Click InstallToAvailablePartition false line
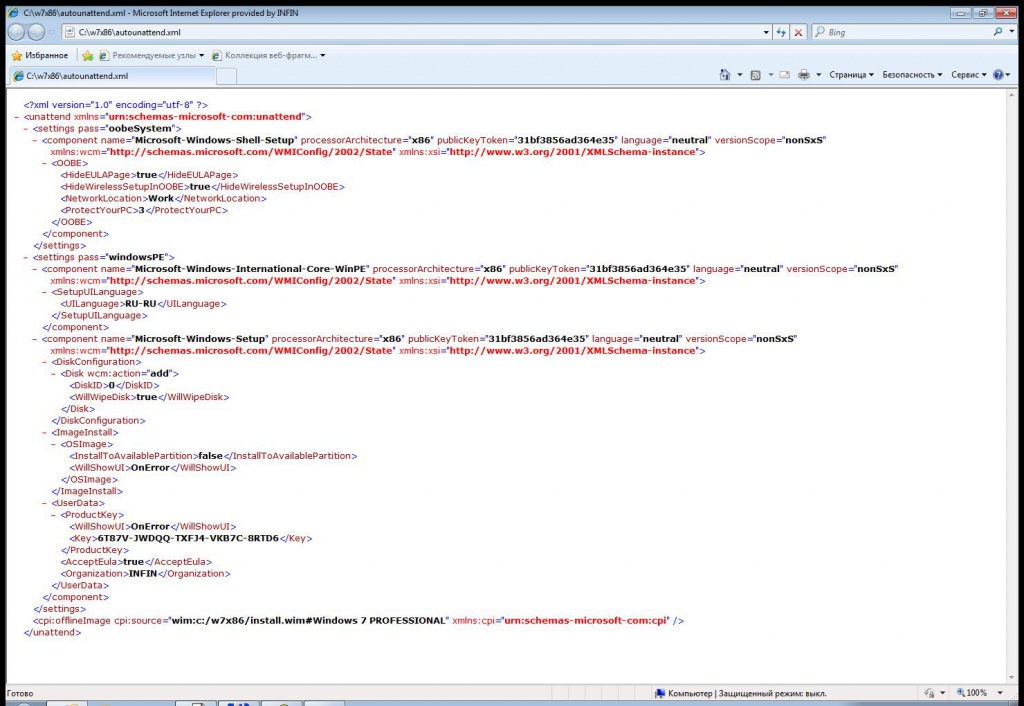 [214, 456]
